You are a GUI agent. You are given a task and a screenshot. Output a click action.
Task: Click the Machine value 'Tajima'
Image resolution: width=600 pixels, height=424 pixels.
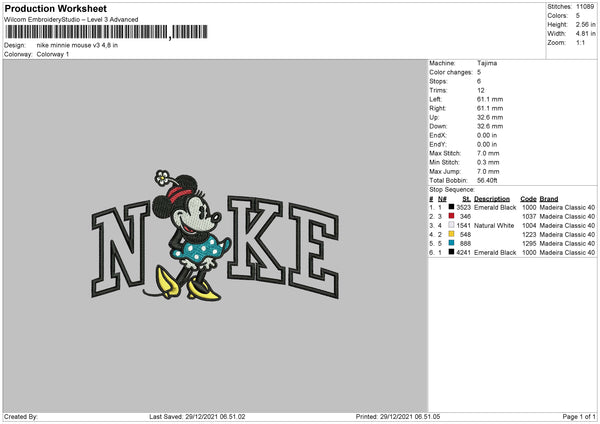487,63
